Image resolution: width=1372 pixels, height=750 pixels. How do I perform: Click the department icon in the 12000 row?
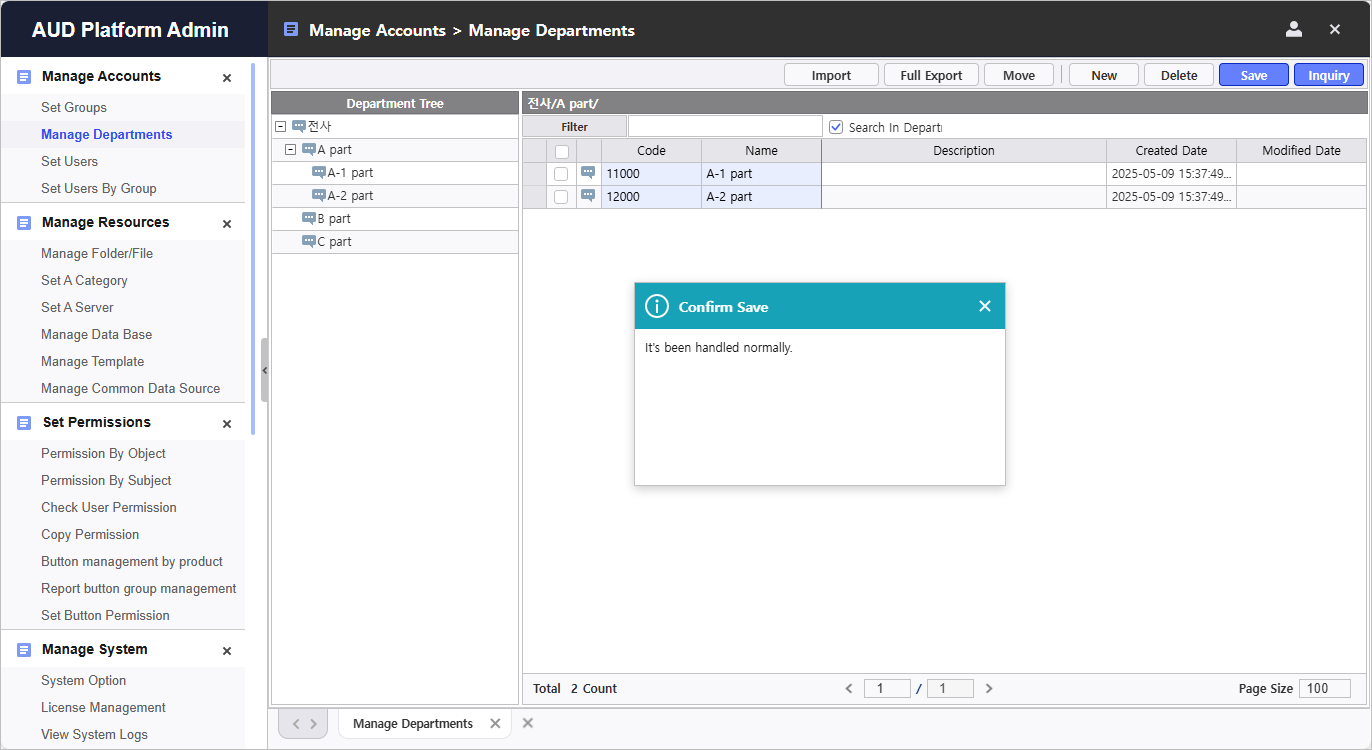click(x=588, y=196)
